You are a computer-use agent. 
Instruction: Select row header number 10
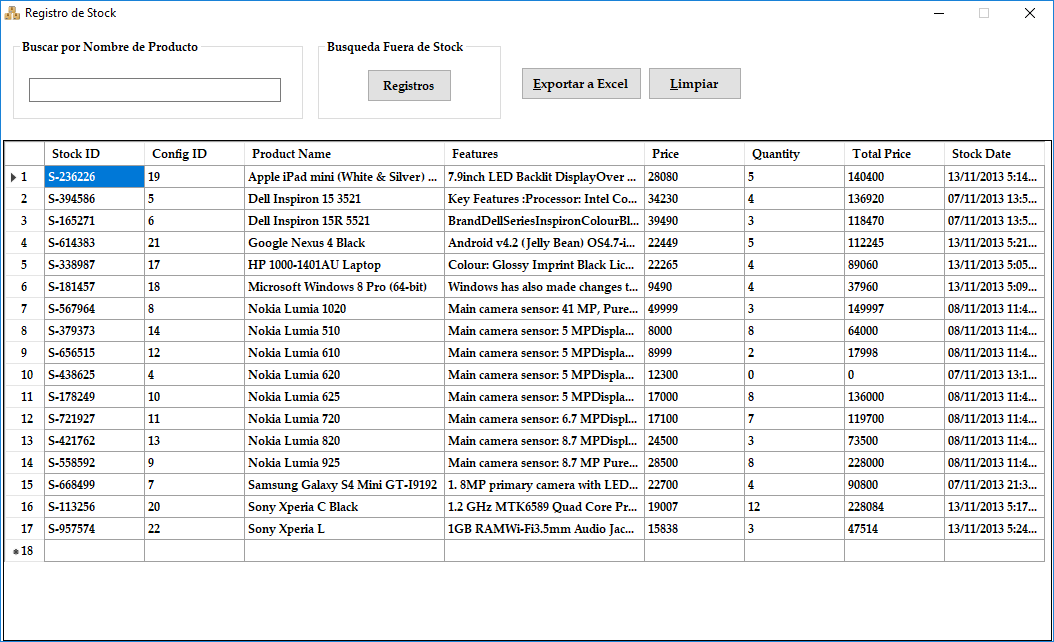click(24, 374)
